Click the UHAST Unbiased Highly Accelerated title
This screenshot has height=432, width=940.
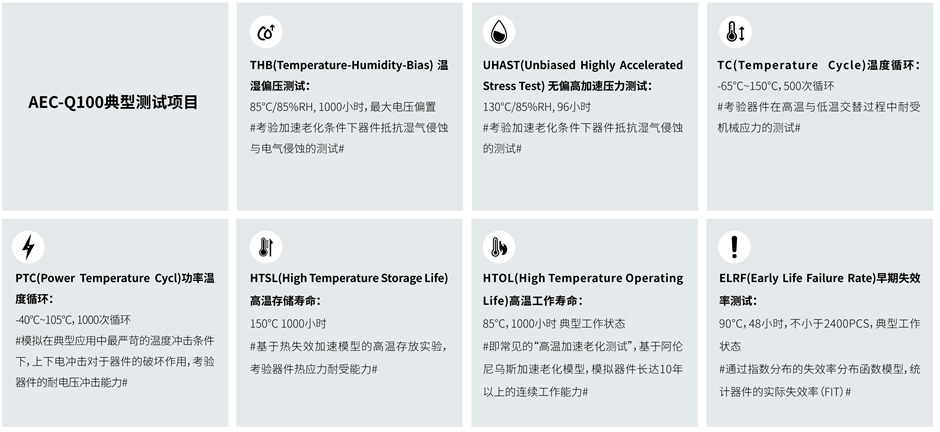click(583, 75)
